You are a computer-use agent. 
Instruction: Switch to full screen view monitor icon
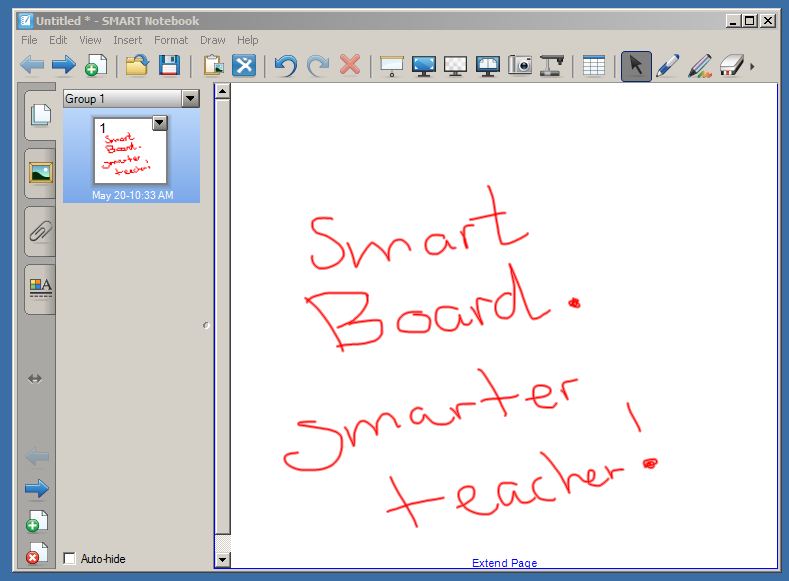(424, 66)
